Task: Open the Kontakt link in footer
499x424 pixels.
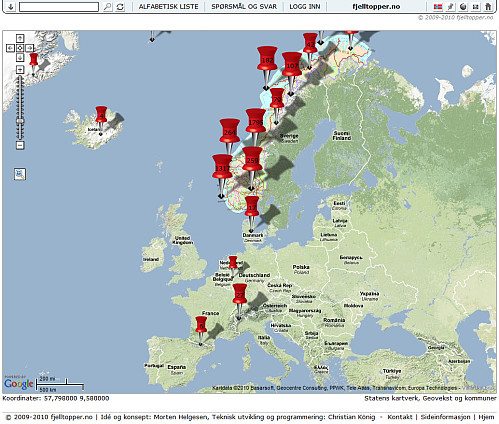Action: click(x=400, y=417)
